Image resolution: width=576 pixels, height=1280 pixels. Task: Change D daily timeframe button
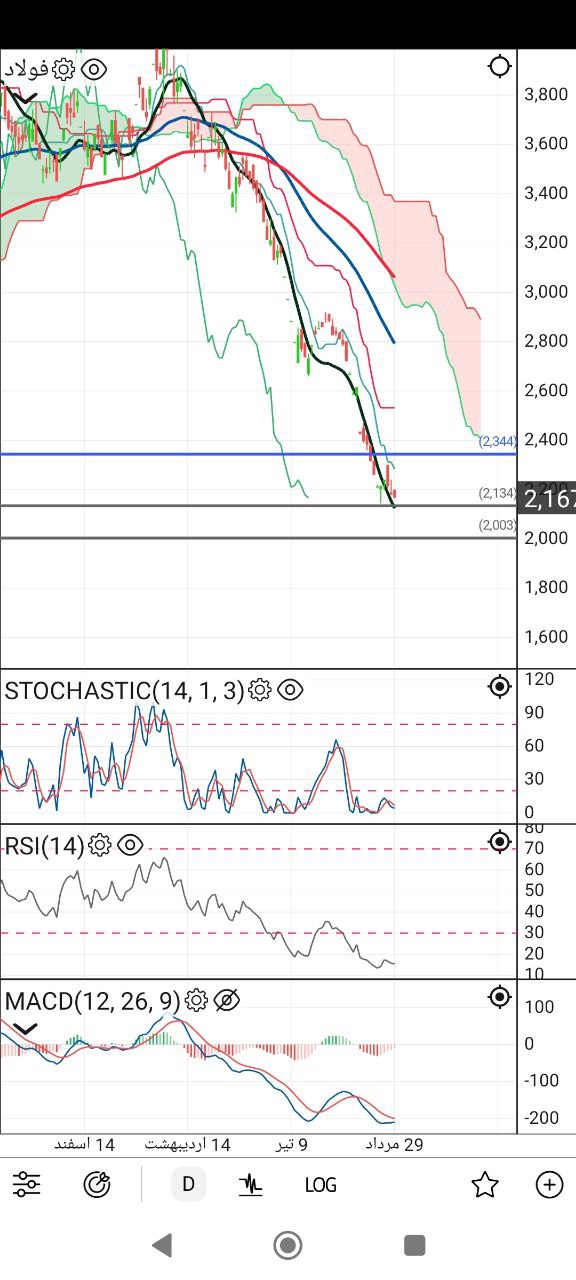coord(188,1185)
